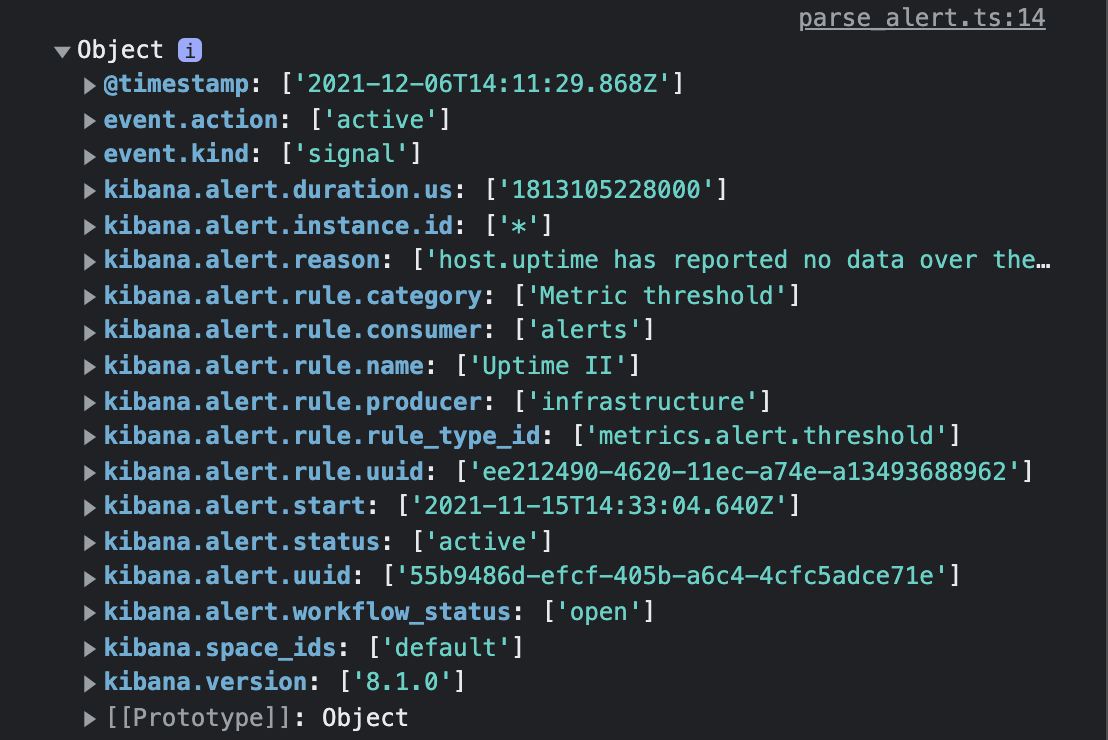Expand the event.action property
Image resolution: width=1108 pixels, height=740 pixels.
pos(90,119)
